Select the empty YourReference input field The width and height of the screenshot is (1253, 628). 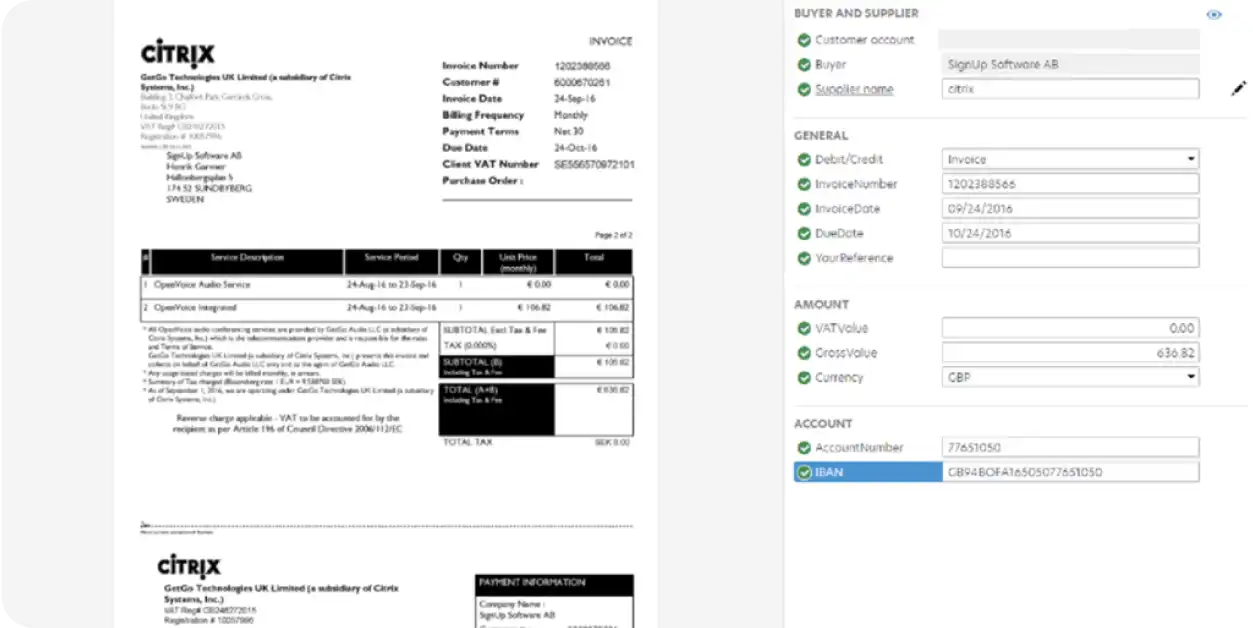tap(1070, 257)
